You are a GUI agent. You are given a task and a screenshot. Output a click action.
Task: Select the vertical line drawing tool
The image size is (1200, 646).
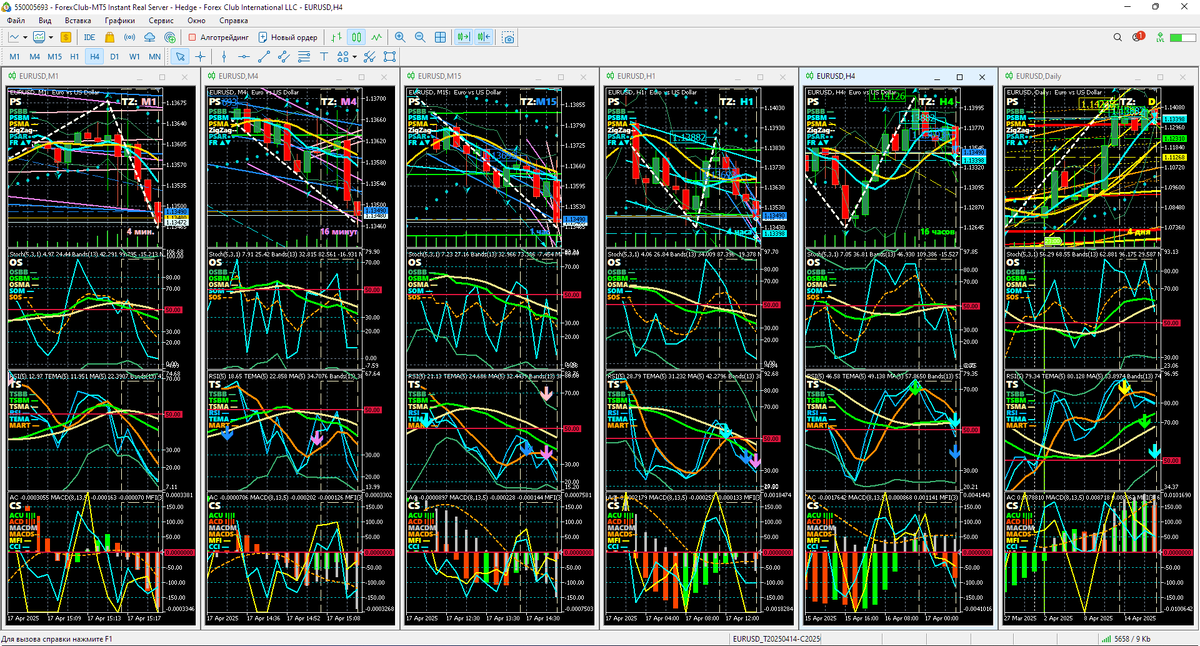[224, 57]
